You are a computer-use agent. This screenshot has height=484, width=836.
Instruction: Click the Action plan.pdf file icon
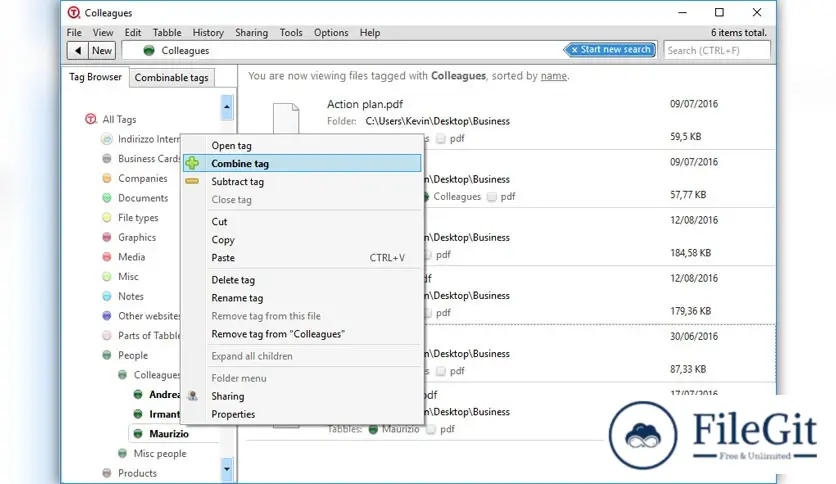click(286, 118)
